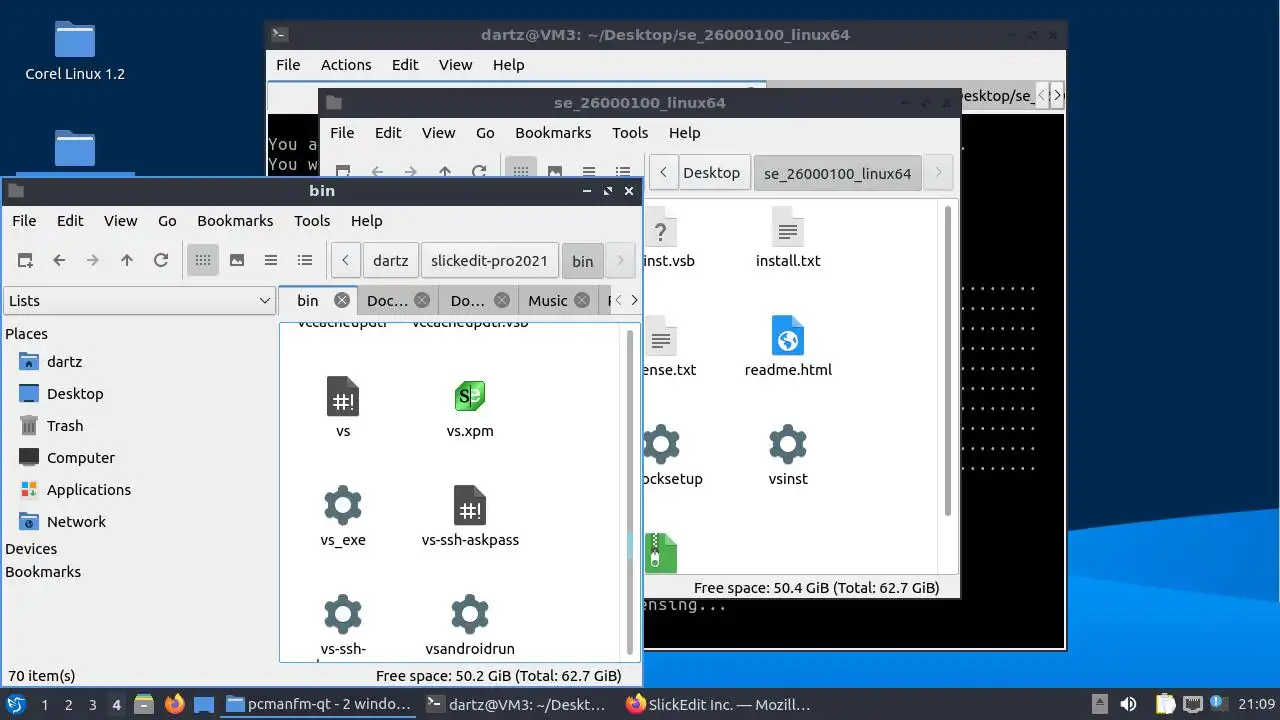Screen dimensions: 1280x720
Task: Open dartz home in Places
Action: point(64,362)
